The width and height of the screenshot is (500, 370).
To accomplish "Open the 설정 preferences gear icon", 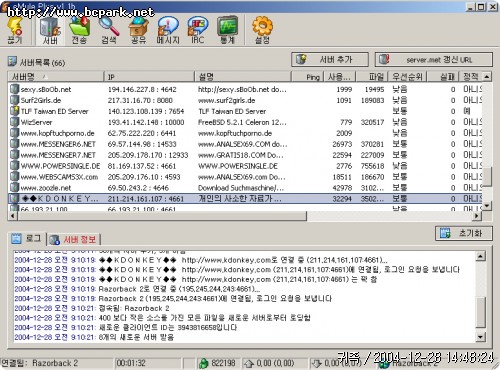I will click(x=262, y=31).
